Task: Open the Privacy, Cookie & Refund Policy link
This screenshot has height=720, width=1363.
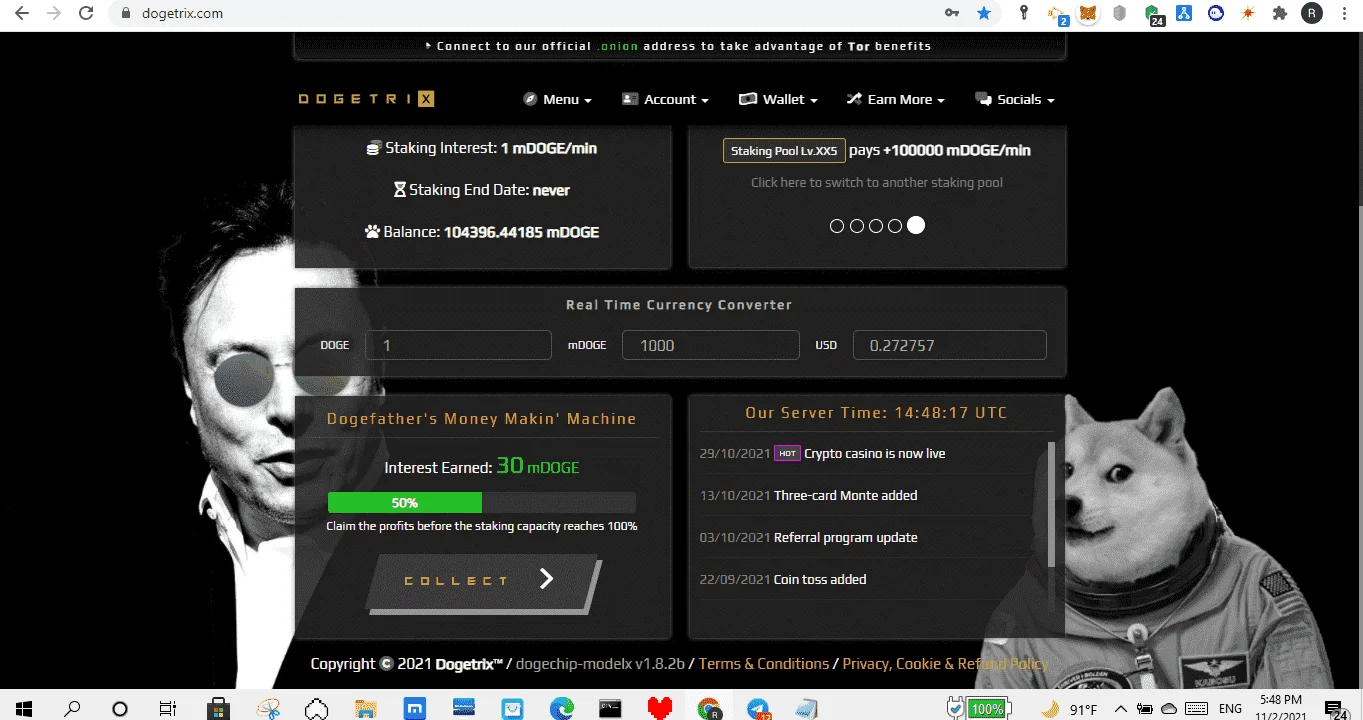Action: [x=945, y=664]
